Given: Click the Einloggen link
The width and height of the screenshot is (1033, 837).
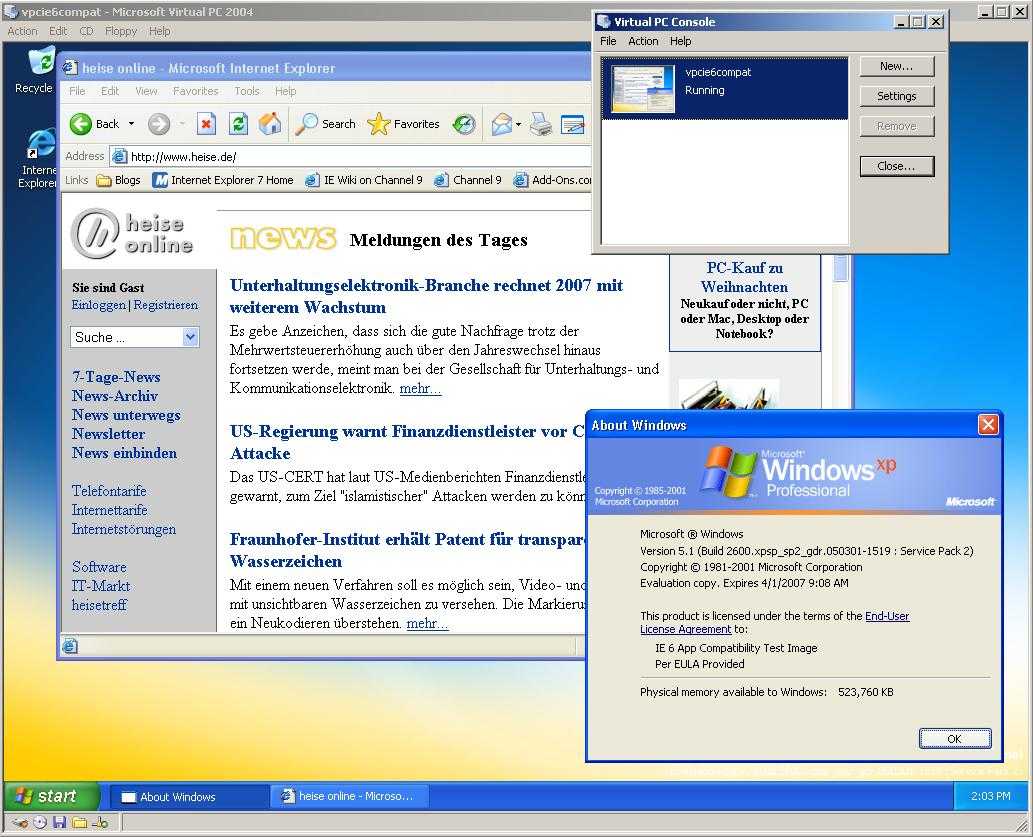Looking at the screenshot, I should pyautogui.click(x=99, y=305).
